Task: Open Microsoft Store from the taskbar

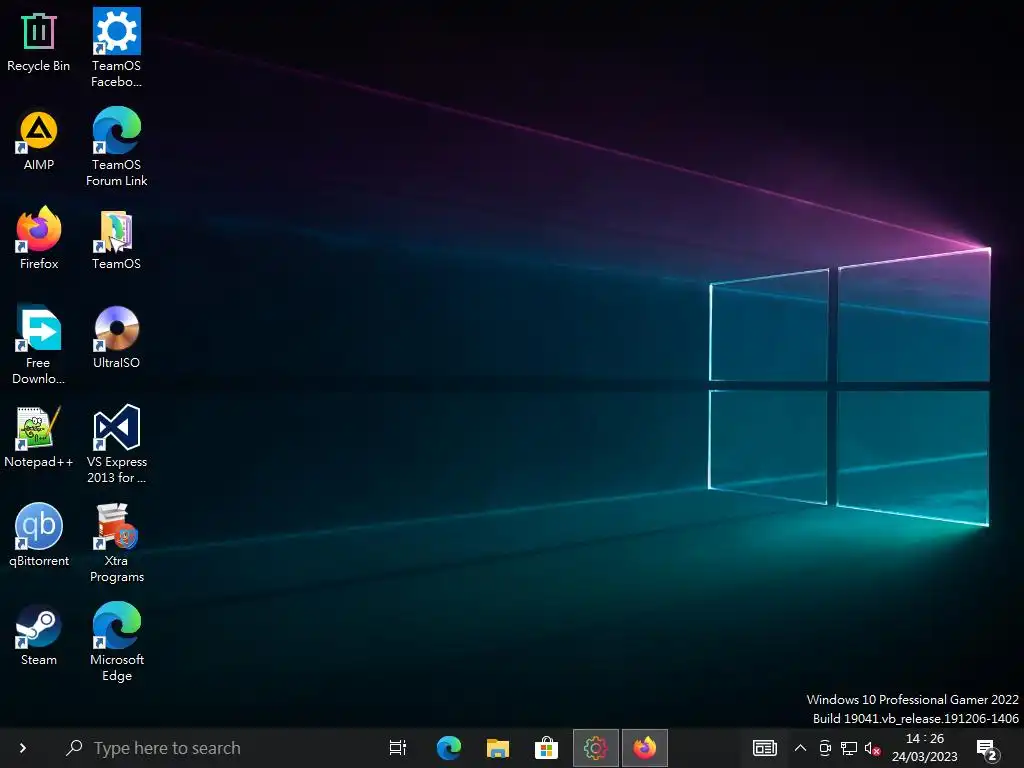Action: pyautogui.click(x=546, y=748)
